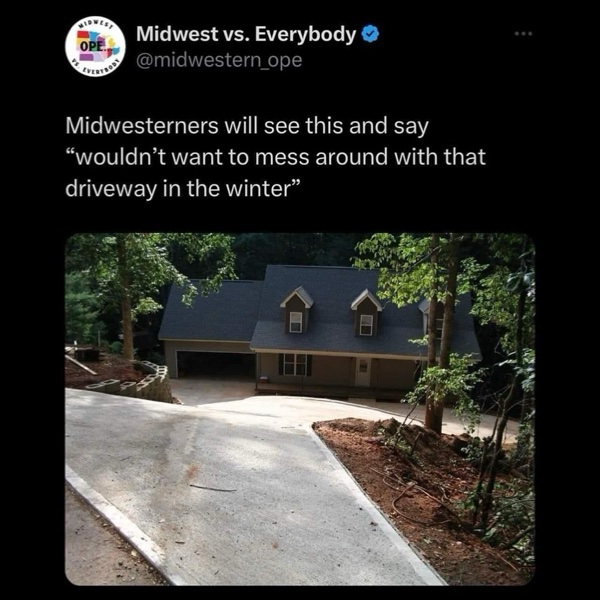
Task: Select the tweet line starting with Midwesterners
Action: tap(247, 126)
